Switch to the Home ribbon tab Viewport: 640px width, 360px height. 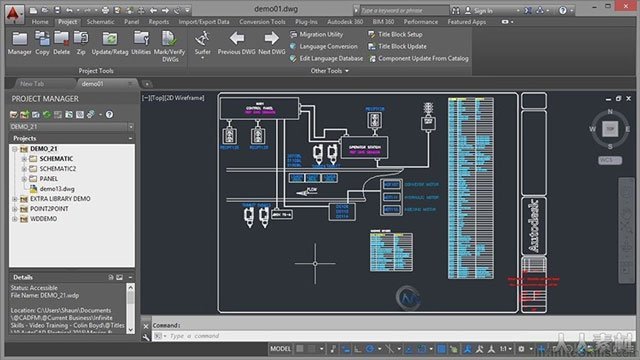[x=40, y=22]
